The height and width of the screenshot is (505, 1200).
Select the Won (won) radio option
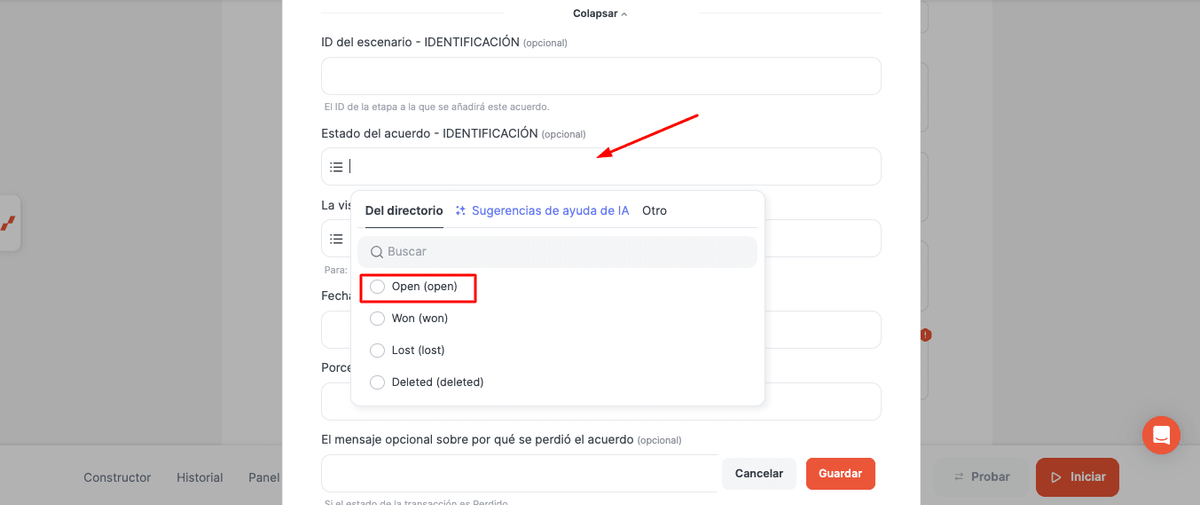coord(377,319)
